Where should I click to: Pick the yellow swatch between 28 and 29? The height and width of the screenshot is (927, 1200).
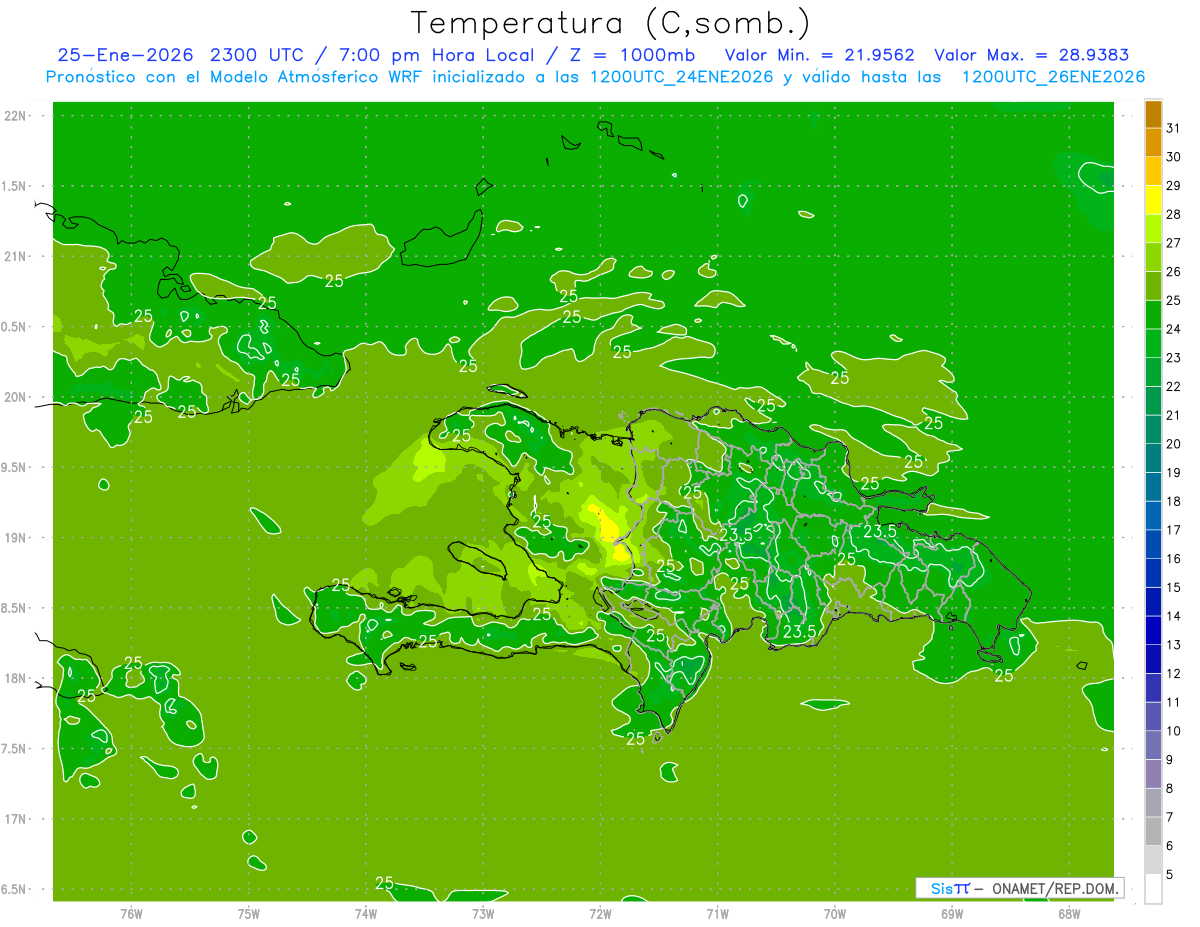pos(1153,200)
